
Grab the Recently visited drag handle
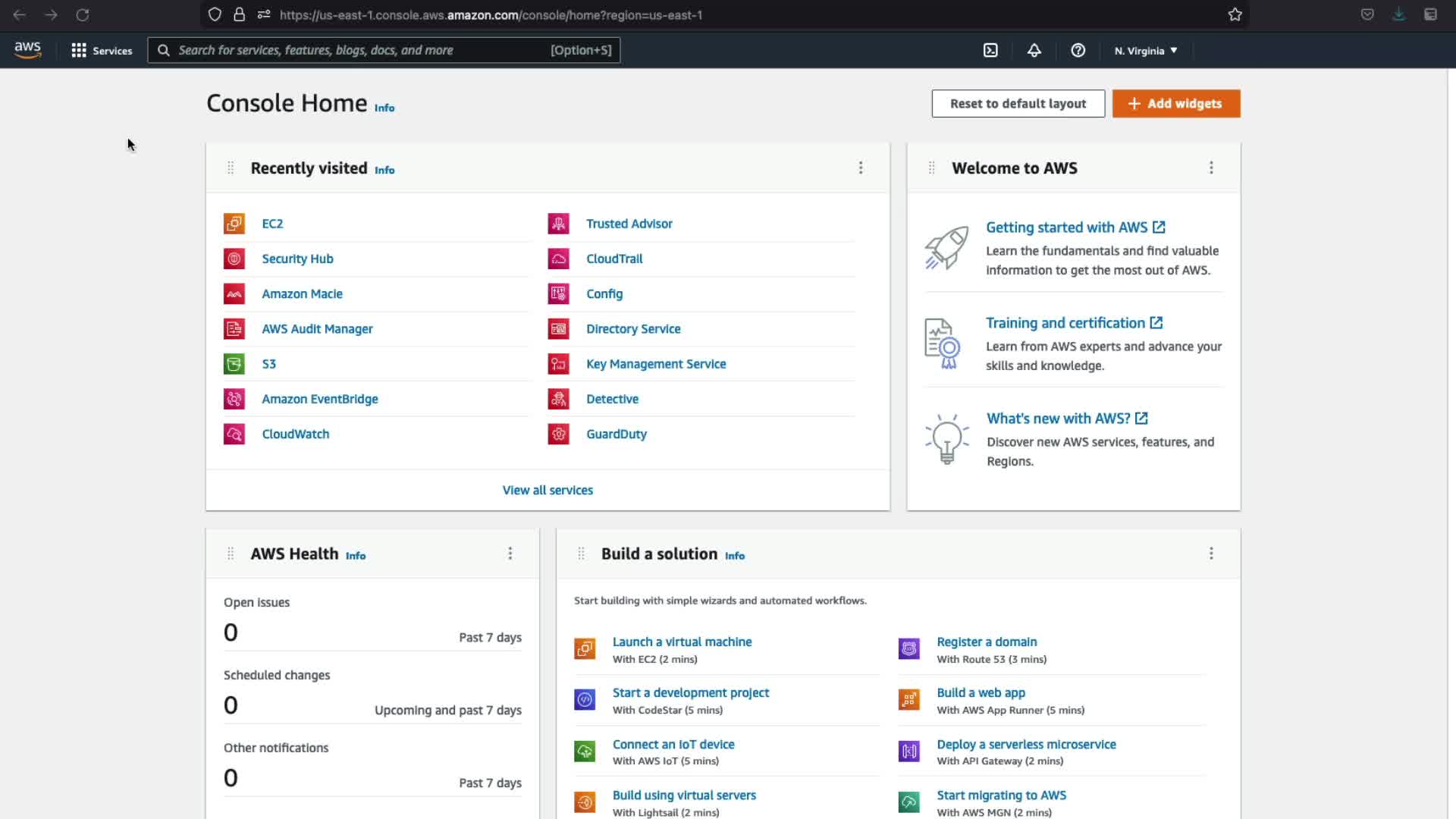coord(231,168)
